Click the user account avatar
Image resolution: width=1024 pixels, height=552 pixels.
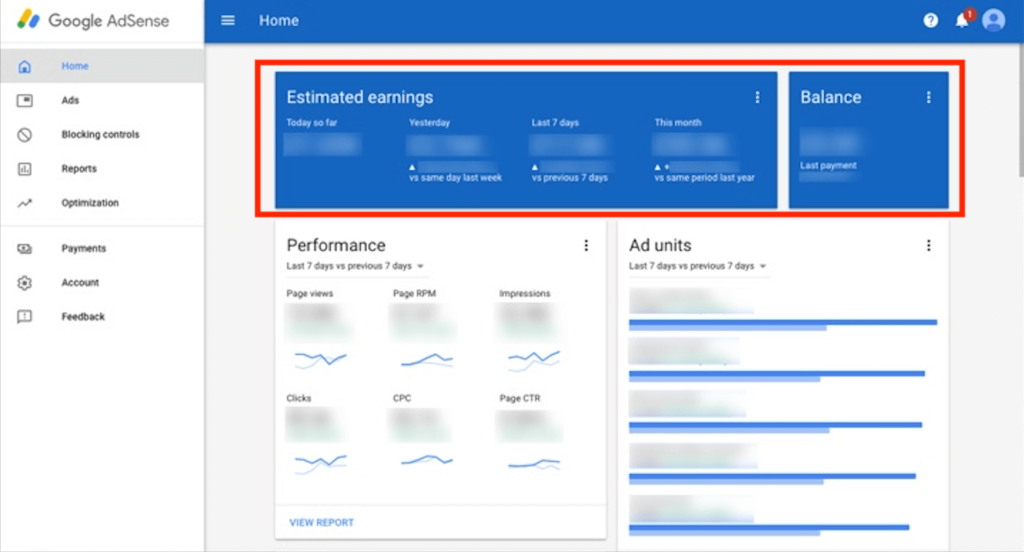(993, 20)
